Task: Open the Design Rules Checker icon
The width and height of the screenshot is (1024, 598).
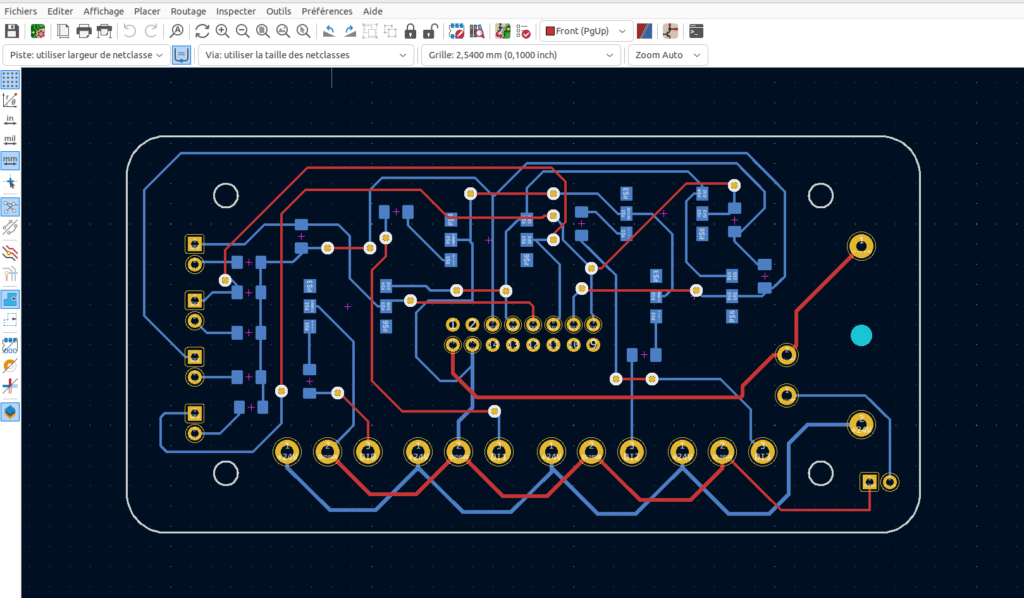Action: tap(526, 31)
